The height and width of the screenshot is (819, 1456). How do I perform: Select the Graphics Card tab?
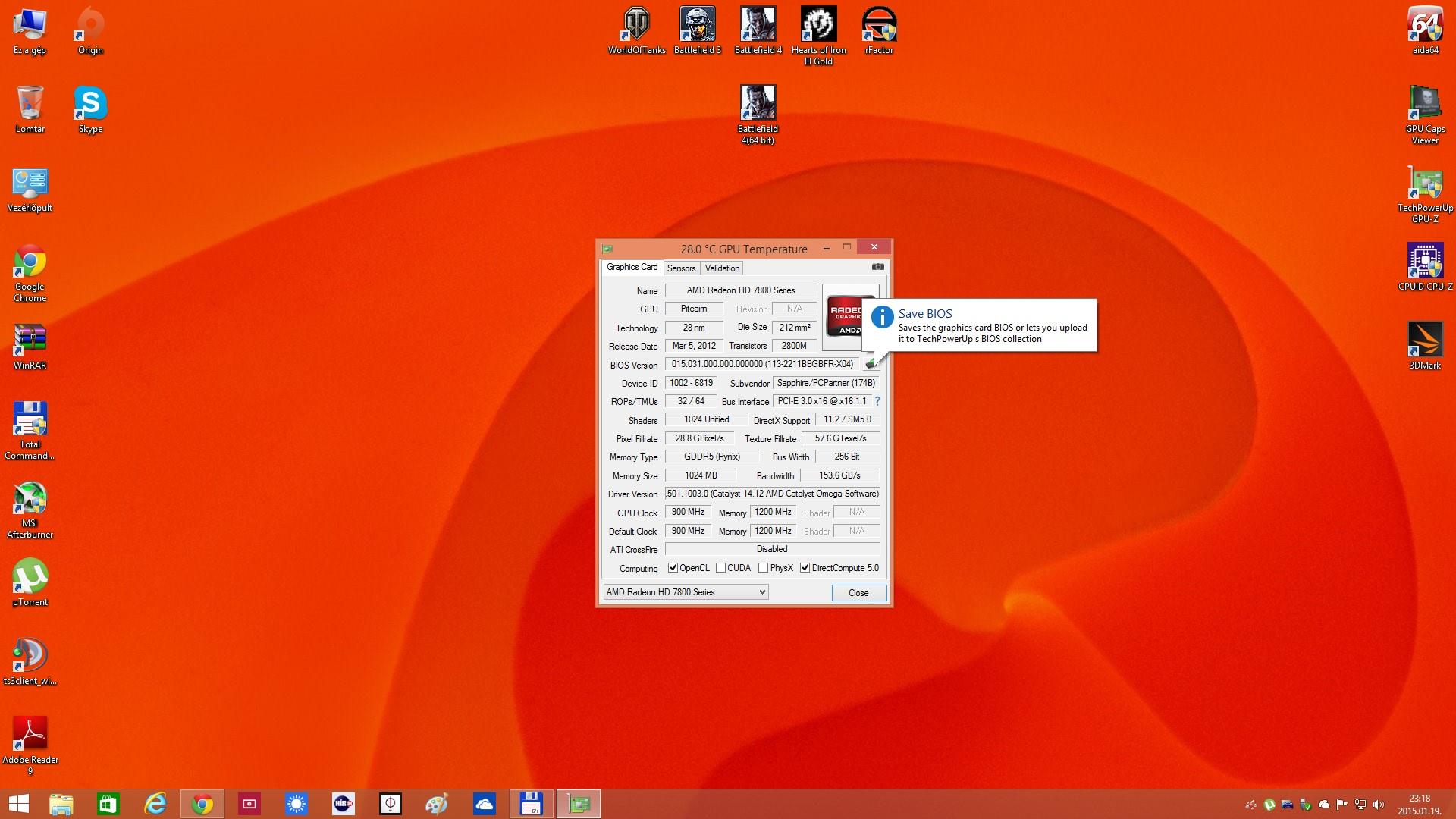coord(632,267)
